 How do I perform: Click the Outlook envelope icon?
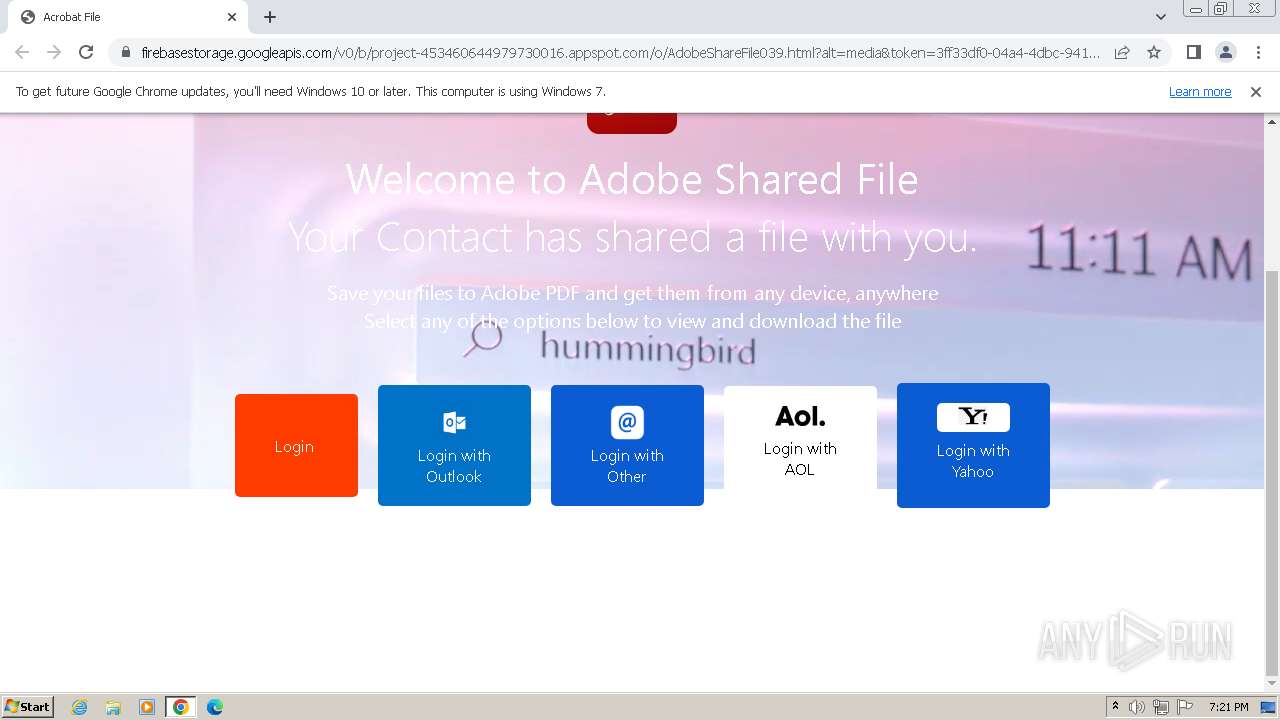pos(454,422)
